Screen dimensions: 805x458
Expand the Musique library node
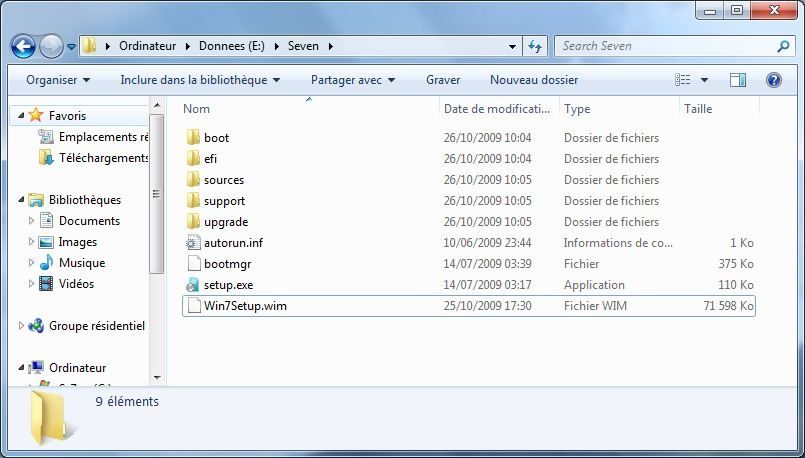(x=31, y=263)
